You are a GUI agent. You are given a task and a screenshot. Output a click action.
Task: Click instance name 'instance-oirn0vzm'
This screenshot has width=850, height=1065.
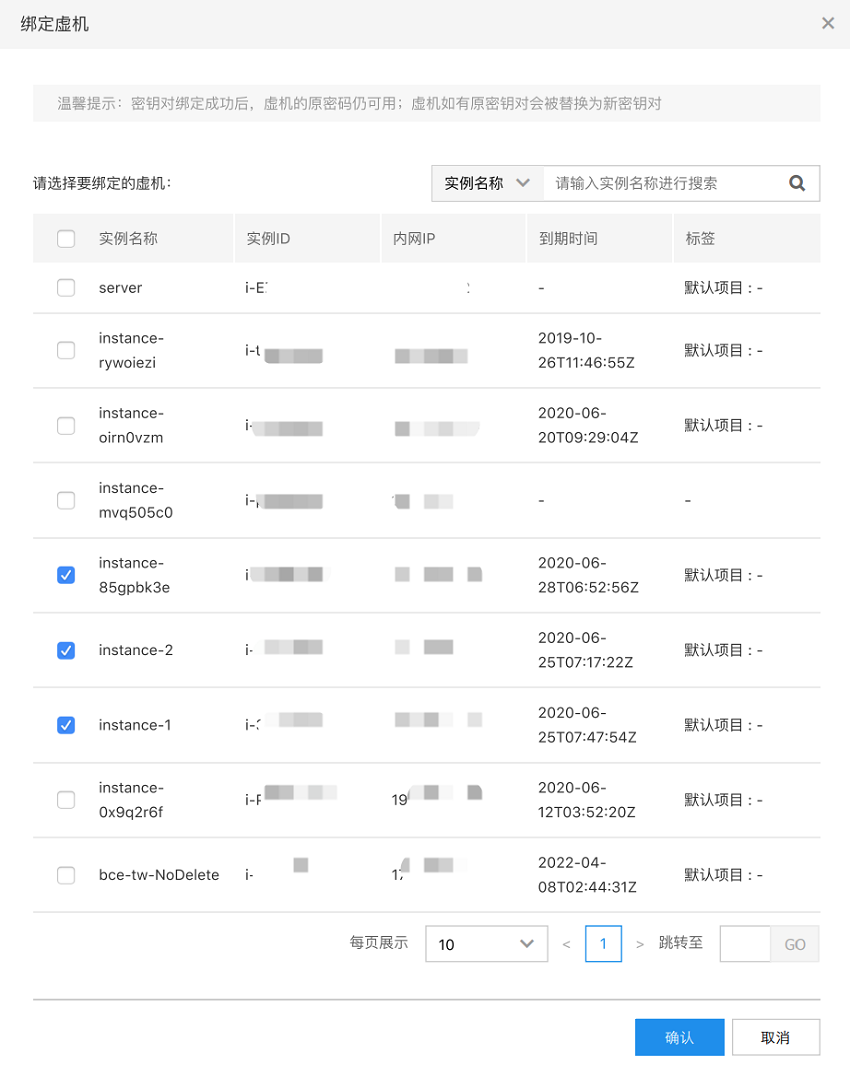coord(131,425)
